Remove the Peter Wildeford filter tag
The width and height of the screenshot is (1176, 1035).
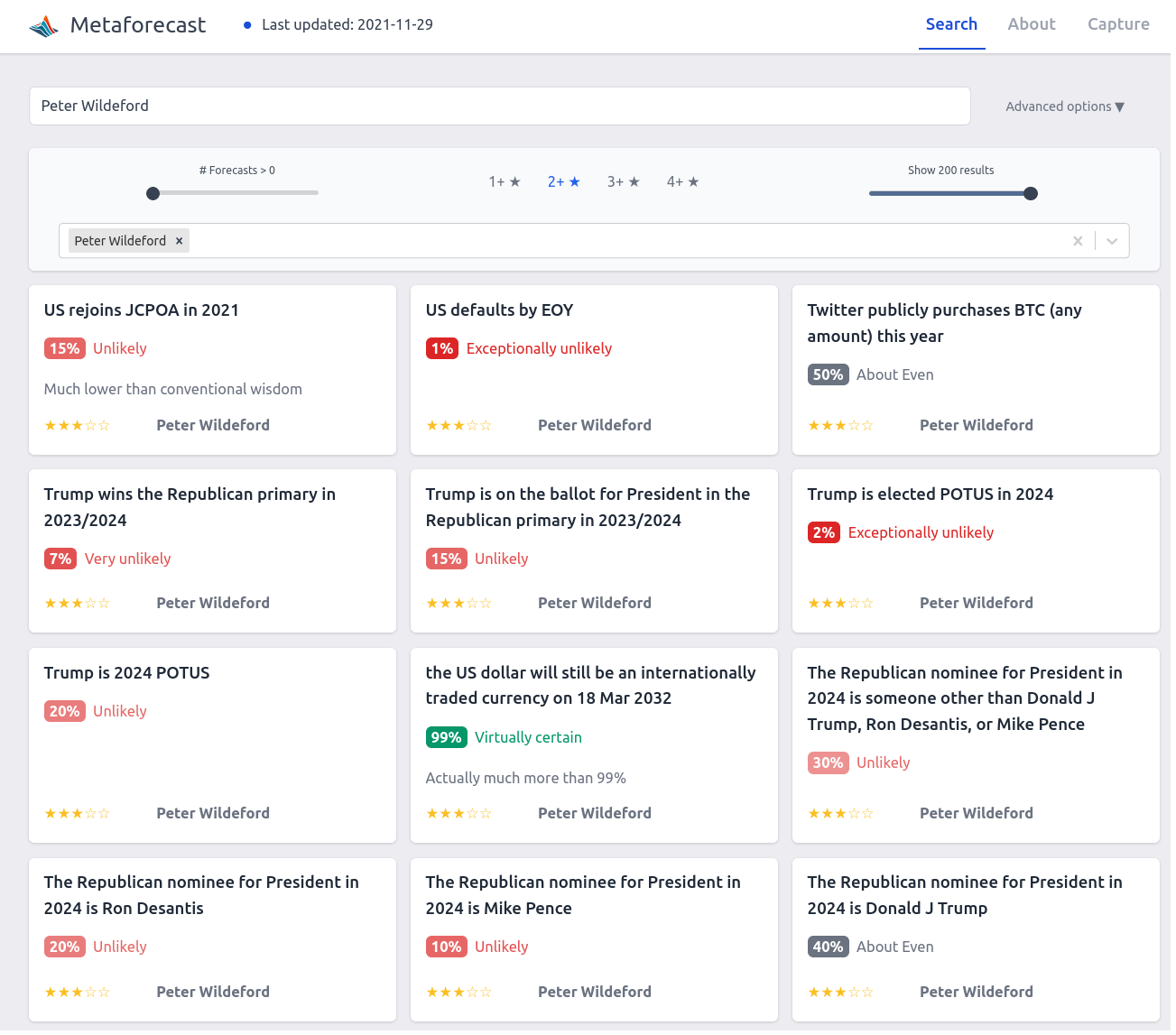tap(180, 241)
